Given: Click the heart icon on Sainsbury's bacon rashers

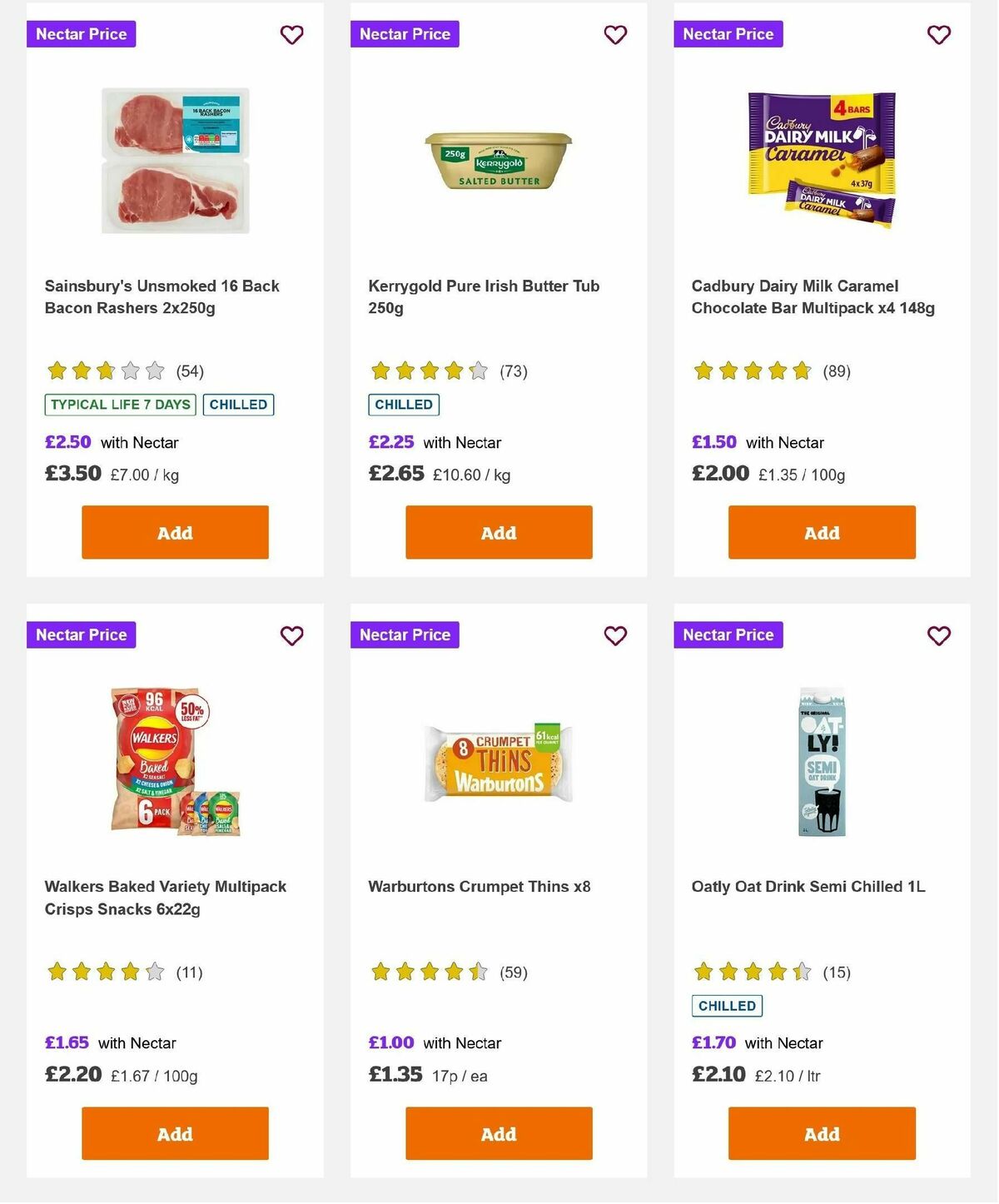Looking at the screenshot, I should tap(291, 35).
